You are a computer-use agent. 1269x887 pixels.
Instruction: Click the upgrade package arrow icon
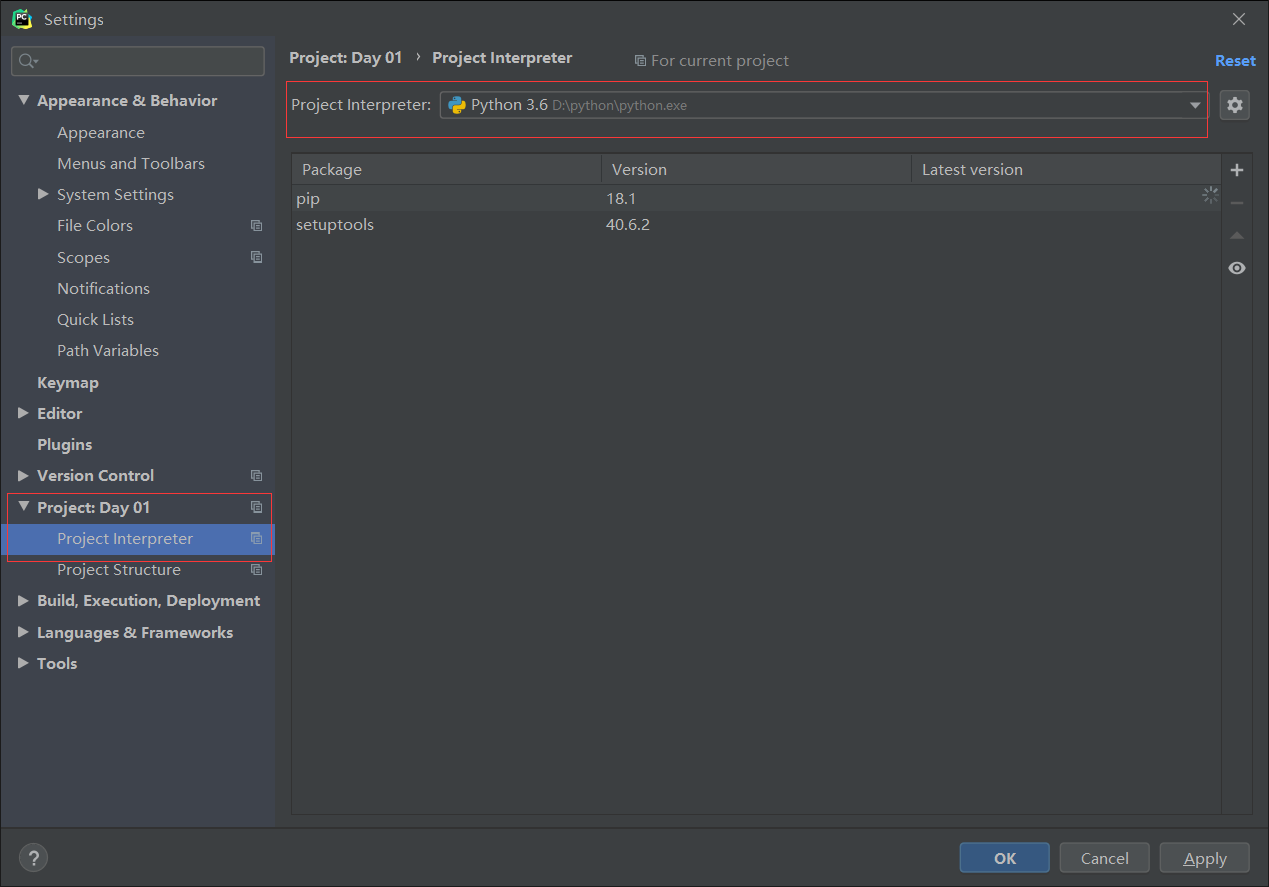1237,236
